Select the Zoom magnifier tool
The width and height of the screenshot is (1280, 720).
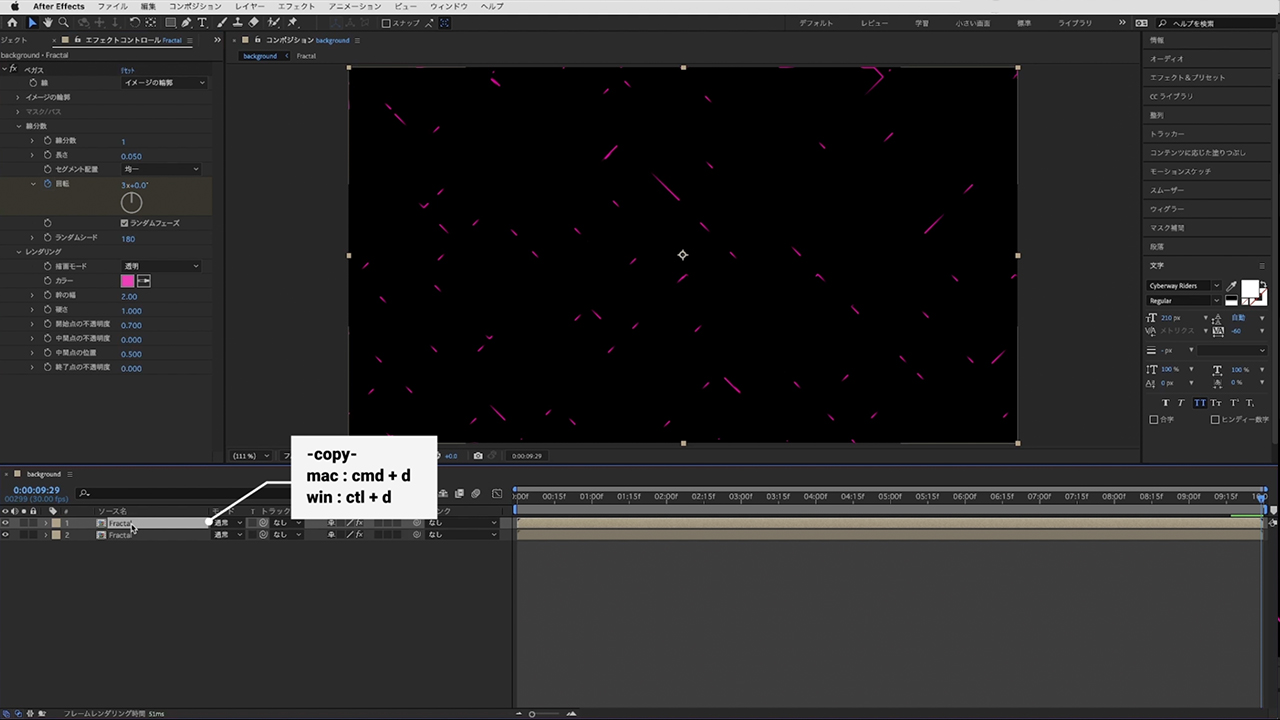tap(64, 22)
